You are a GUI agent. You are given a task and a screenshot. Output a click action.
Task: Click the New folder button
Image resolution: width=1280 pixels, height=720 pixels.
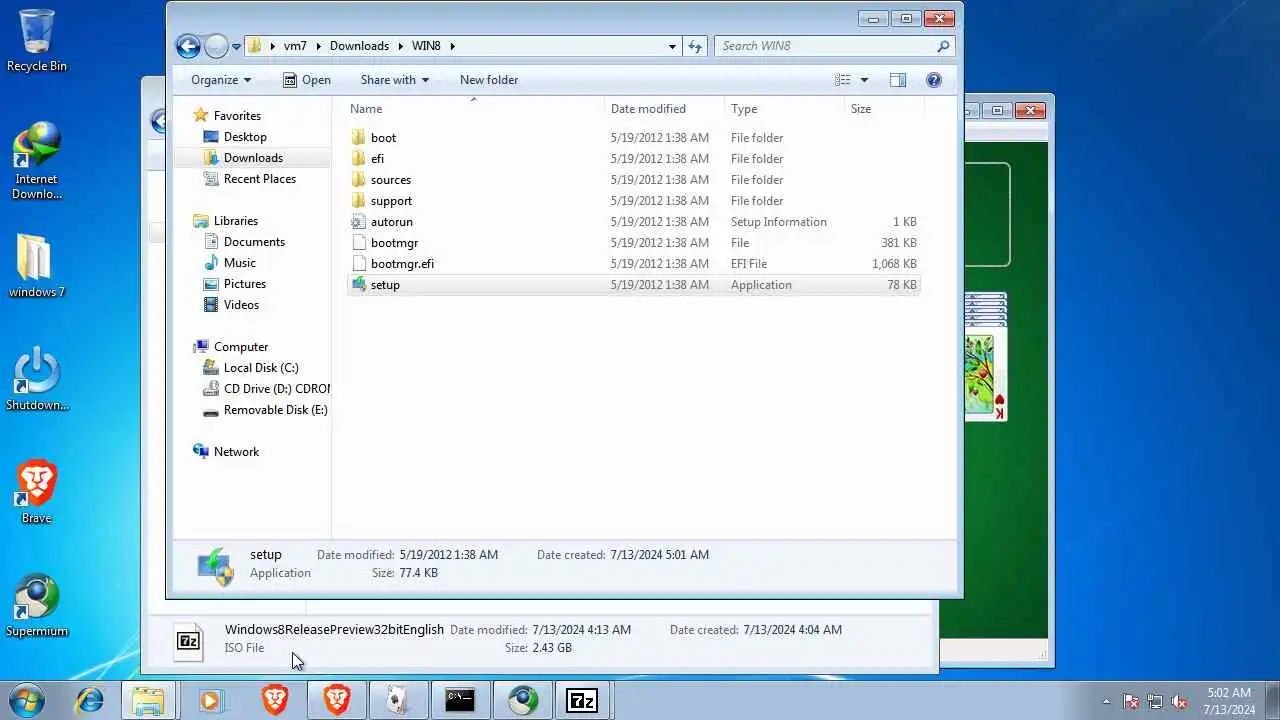point(489,80)
